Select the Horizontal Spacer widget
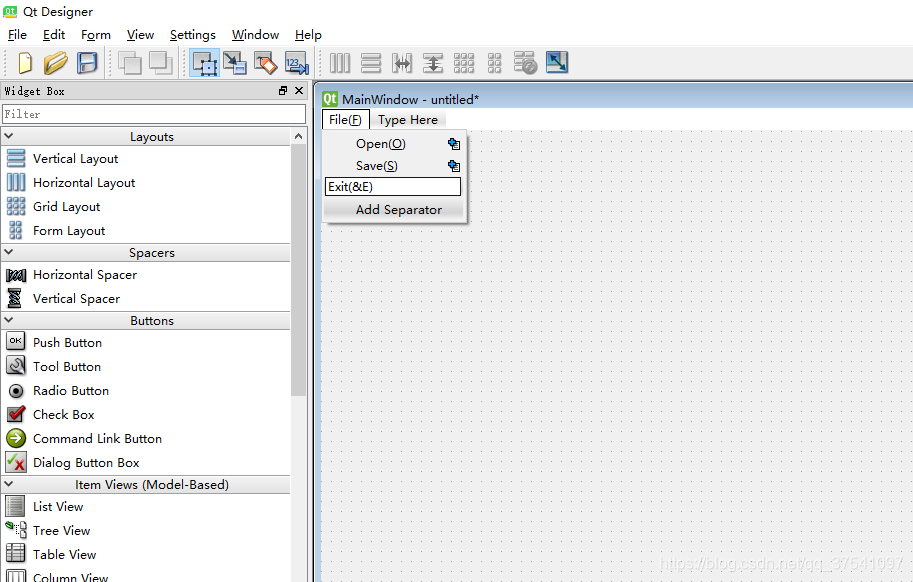Screen dimensions: 913x582 [146, 275]
